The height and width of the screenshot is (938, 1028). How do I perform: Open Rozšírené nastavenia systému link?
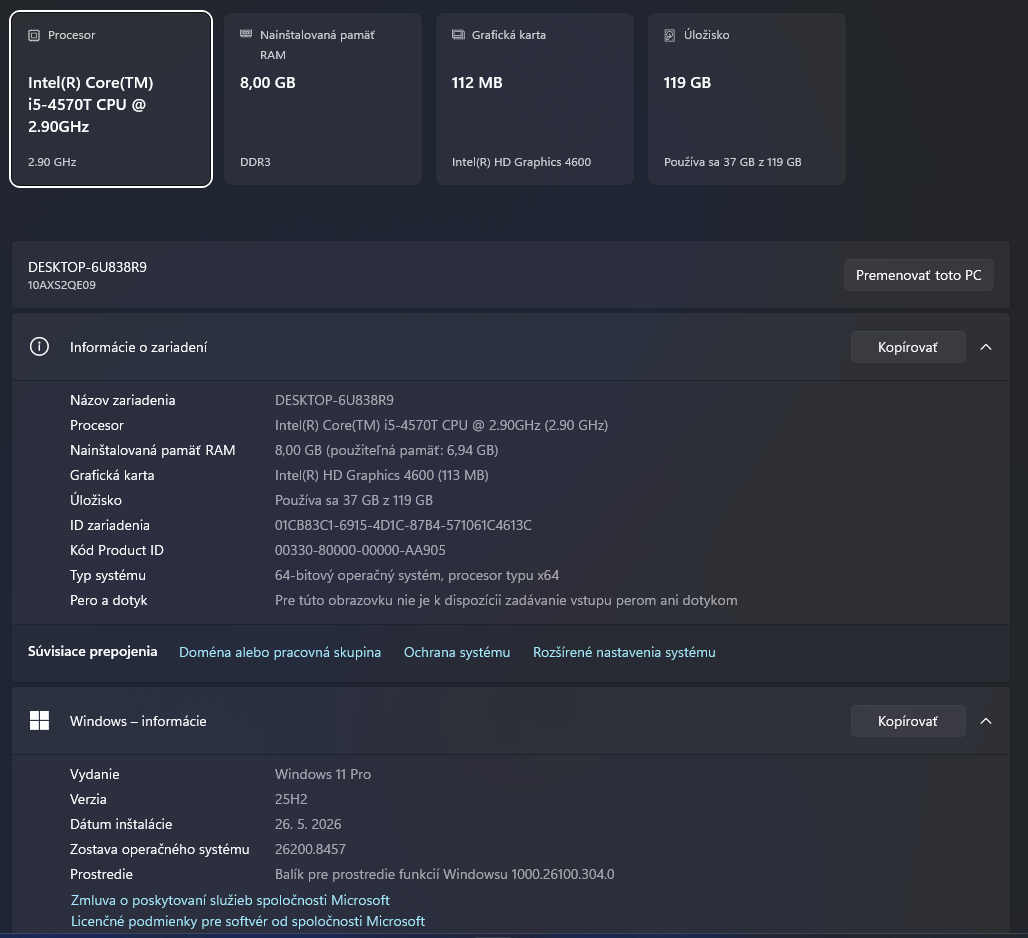[x=624, y=652]
